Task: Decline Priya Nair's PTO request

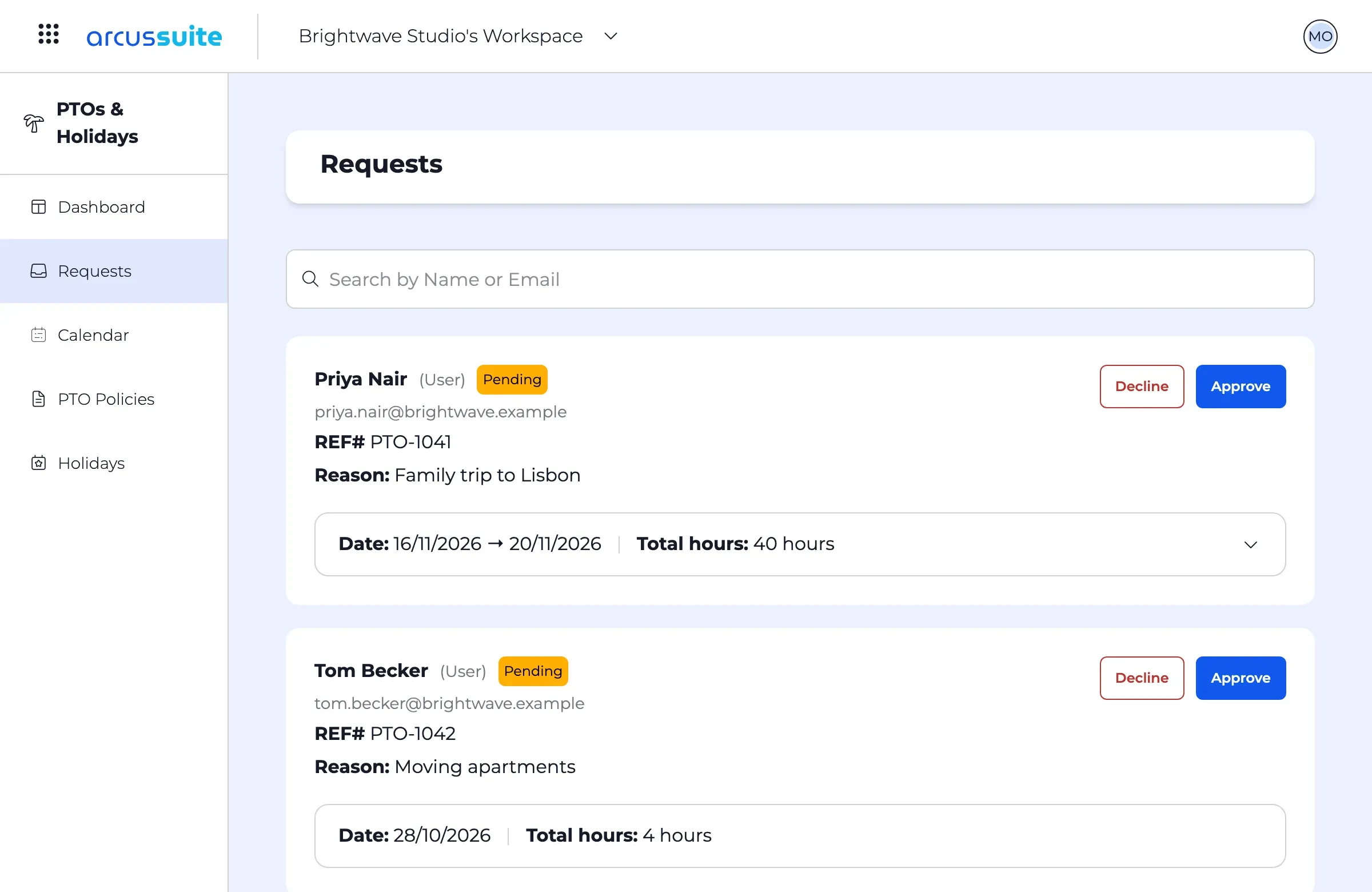Action: (1142, 387)
